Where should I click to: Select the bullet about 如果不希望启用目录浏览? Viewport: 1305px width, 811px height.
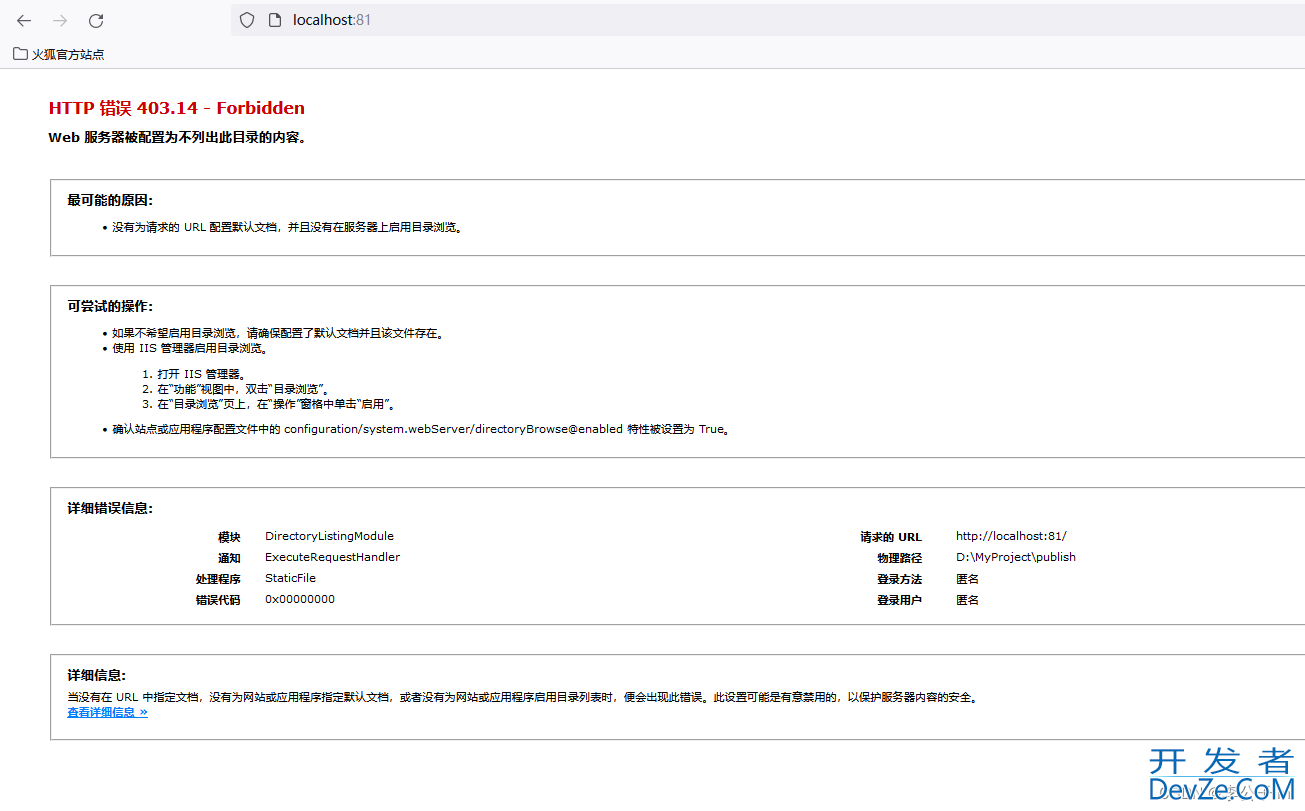point(278,333)
